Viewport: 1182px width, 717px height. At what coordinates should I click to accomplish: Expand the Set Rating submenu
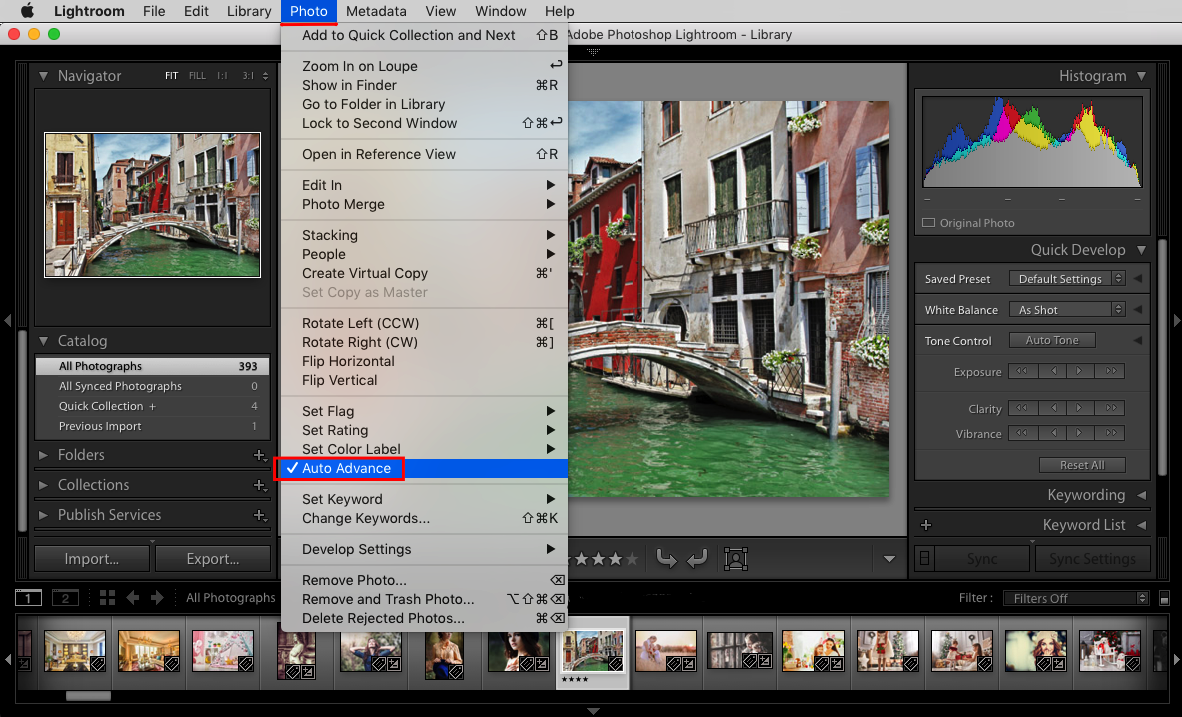coord(424,431)
